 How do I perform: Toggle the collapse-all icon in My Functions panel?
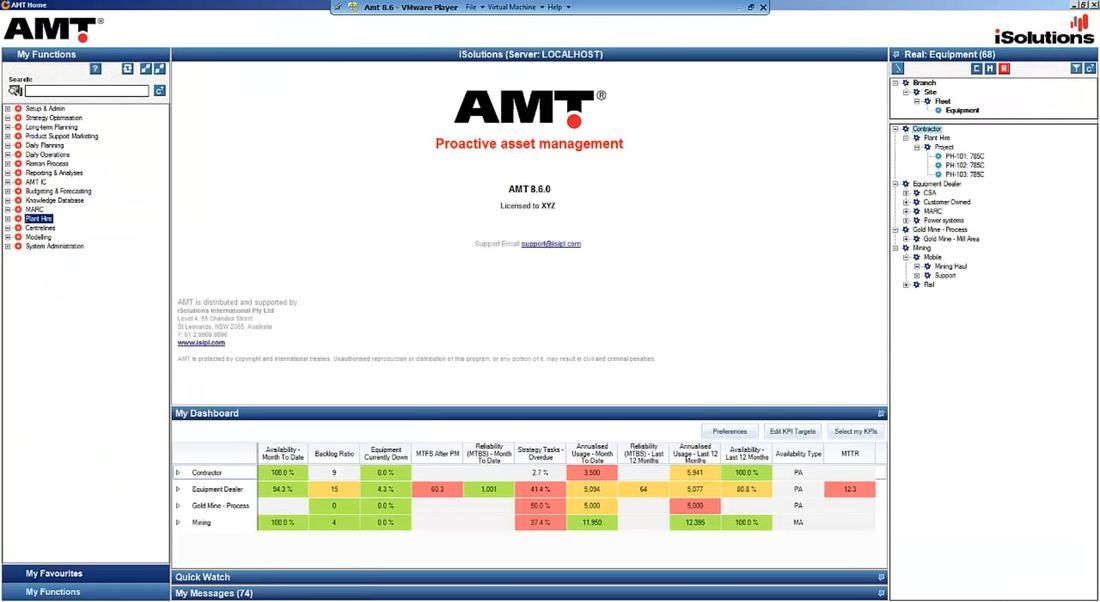[x=161, y=68]
